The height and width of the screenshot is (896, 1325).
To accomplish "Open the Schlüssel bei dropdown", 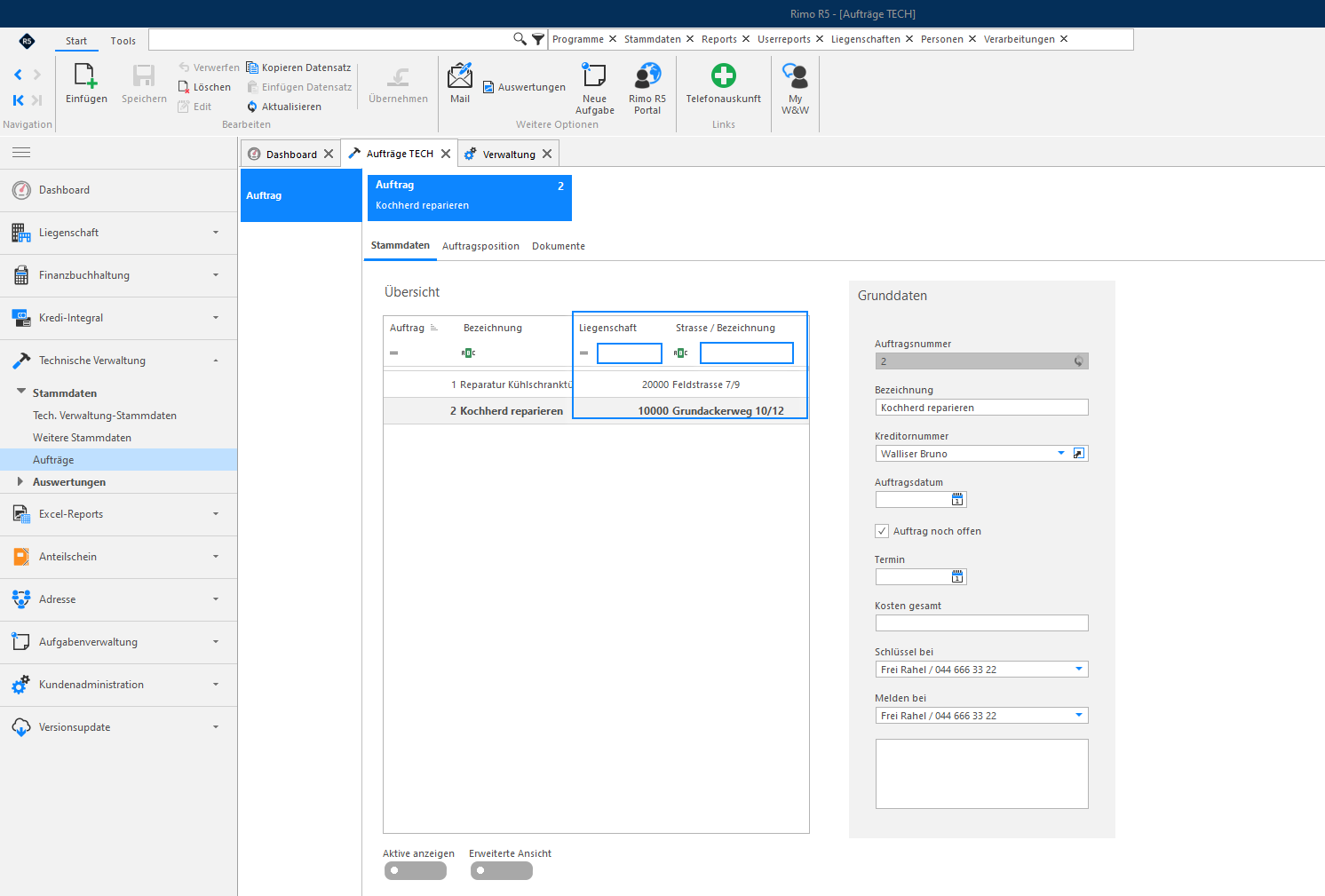I will tap(1079, 670).
